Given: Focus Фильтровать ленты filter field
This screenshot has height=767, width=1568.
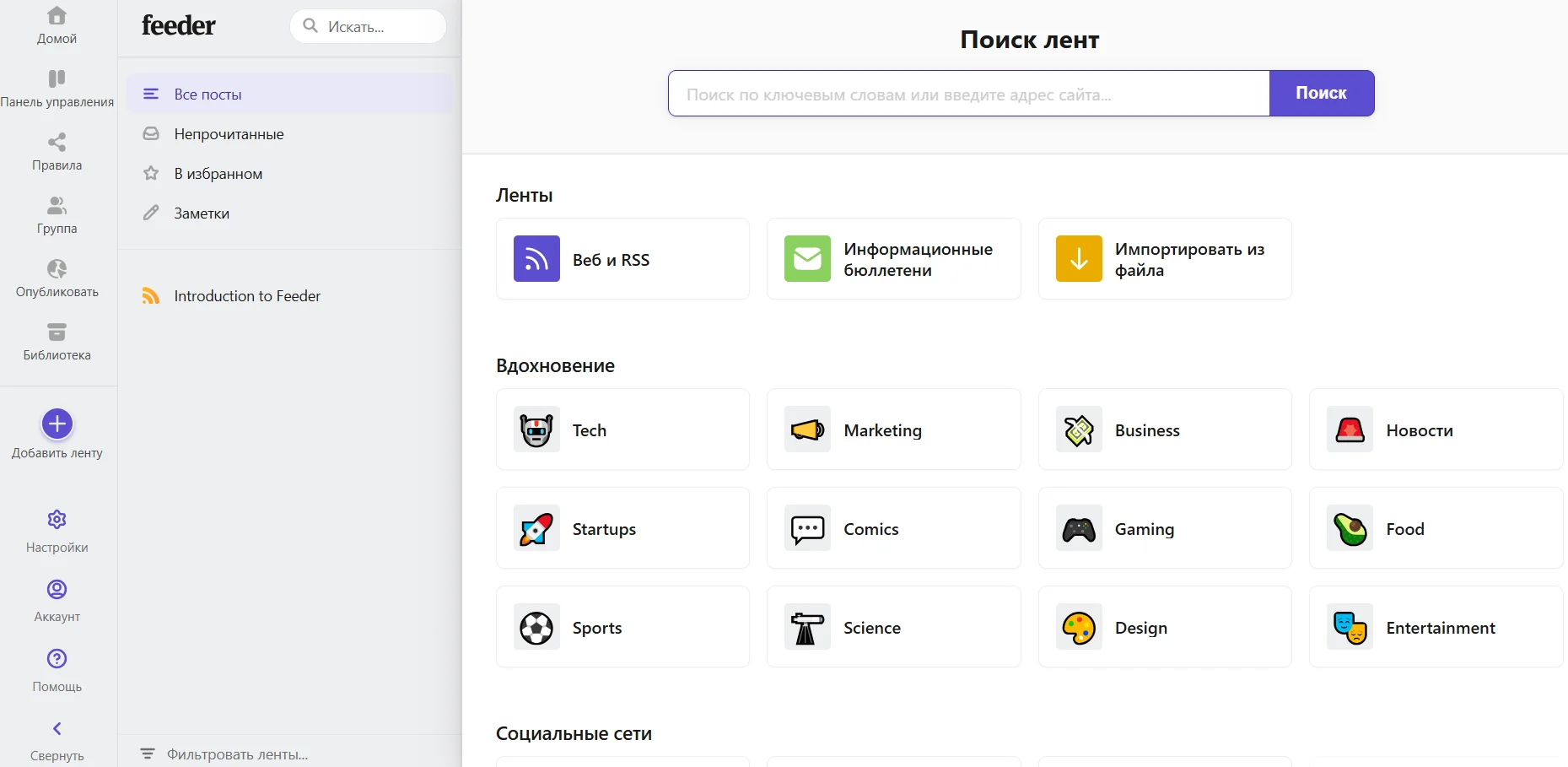Looking at the screenshot, I should click(x=289, y=753).
